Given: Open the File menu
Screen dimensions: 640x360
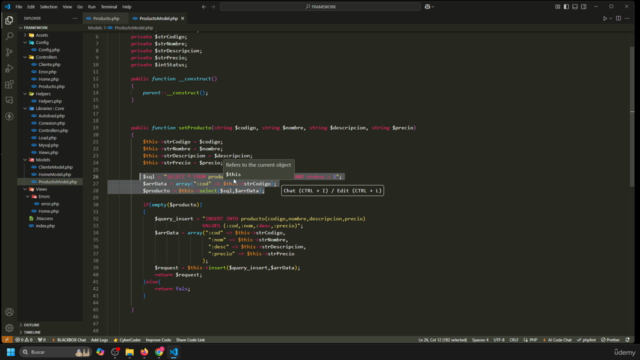Looking at the screenshot, I should [19, 7].
